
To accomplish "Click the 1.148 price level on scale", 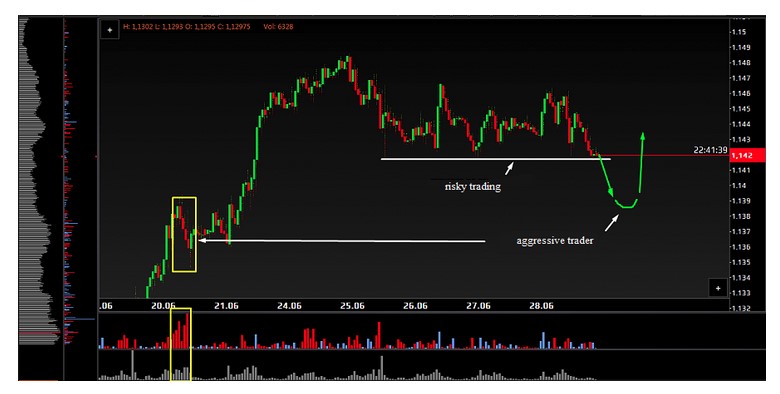I will pyautogui.click(x=741, y=63).
